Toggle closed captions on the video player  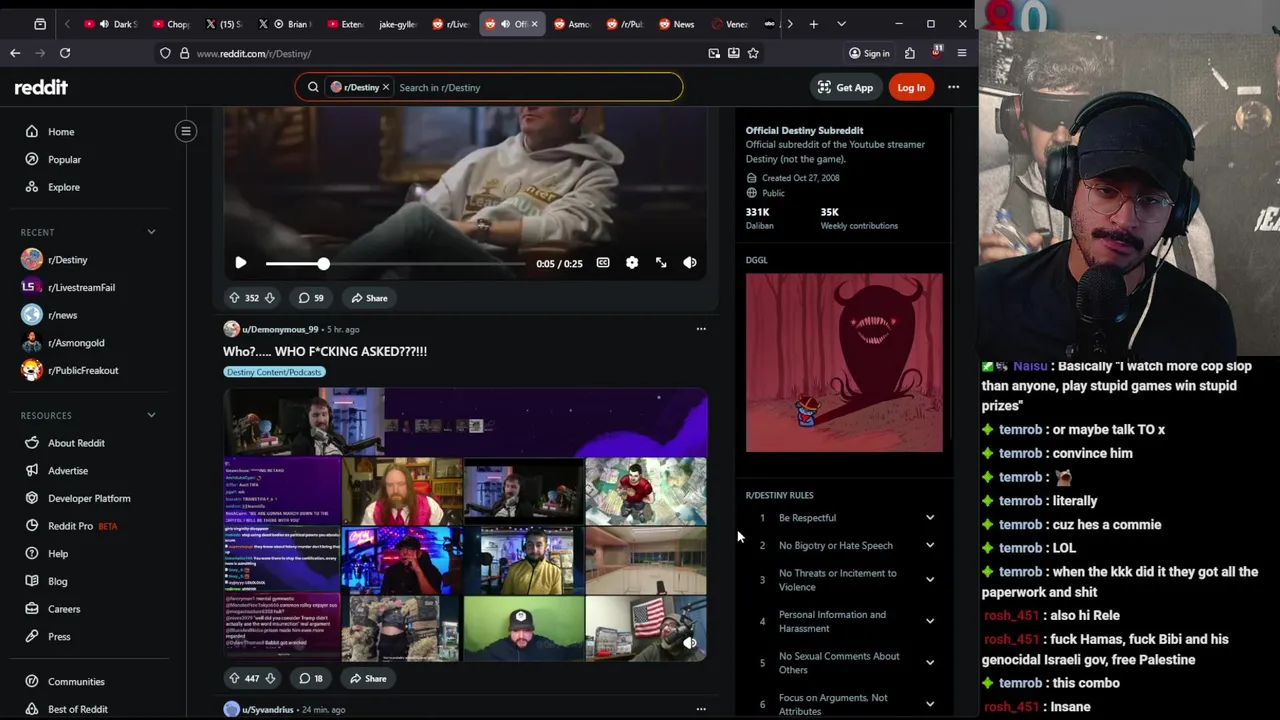pyautogui.click(x=603, y=263)
